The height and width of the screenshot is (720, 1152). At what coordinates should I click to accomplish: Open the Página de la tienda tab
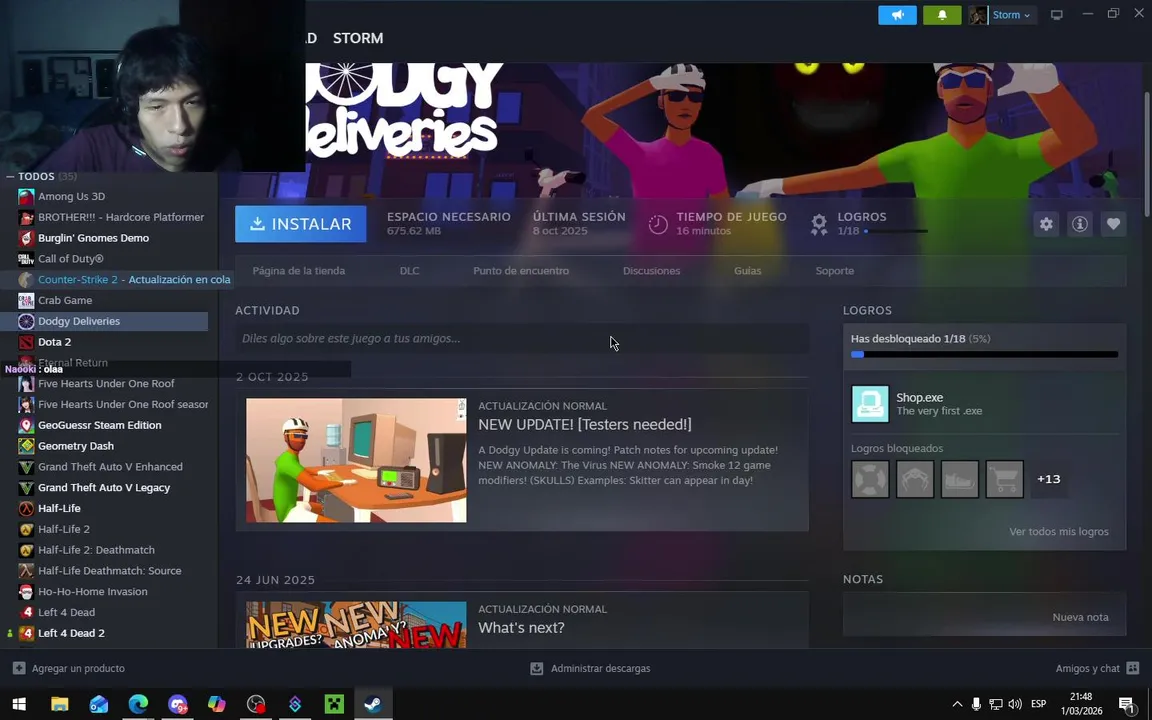[x=298, y=271]
